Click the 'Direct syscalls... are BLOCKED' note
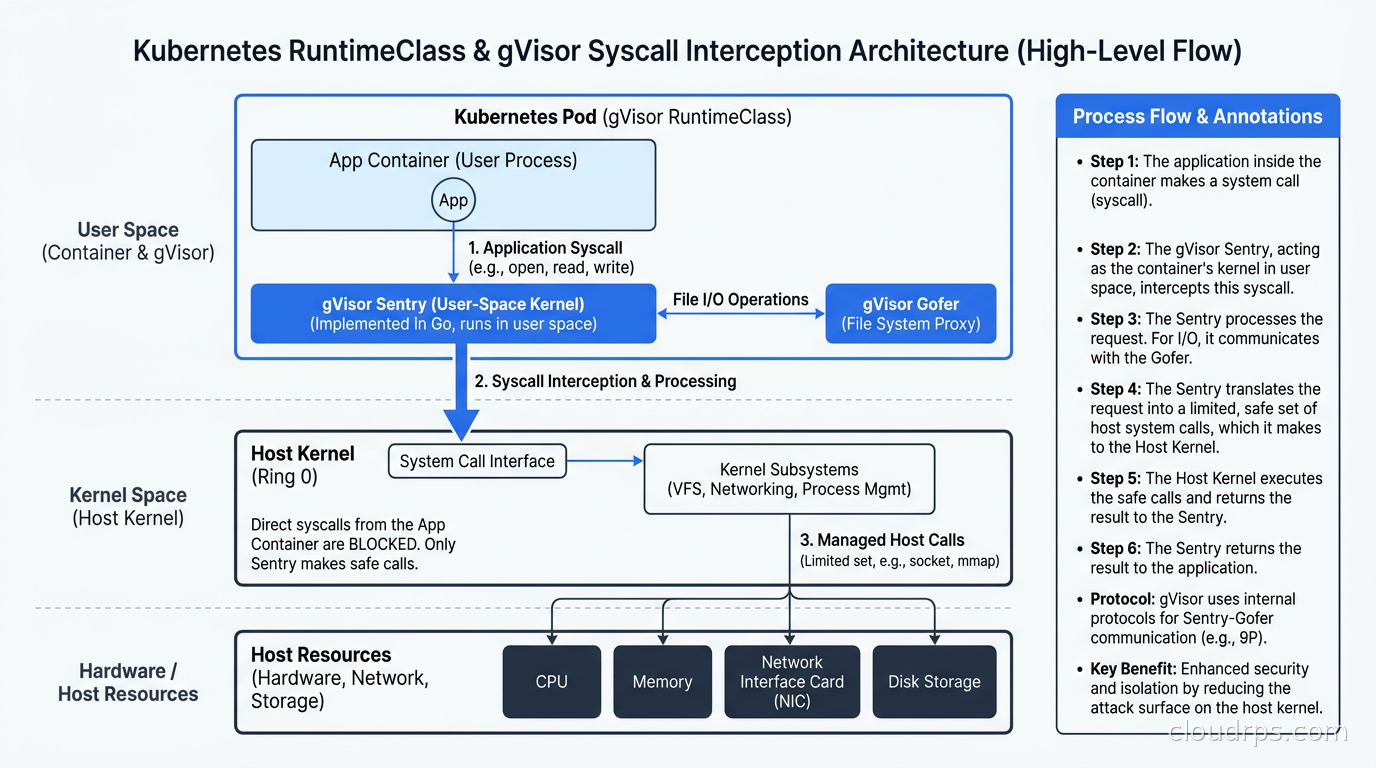 coord(353,544)
